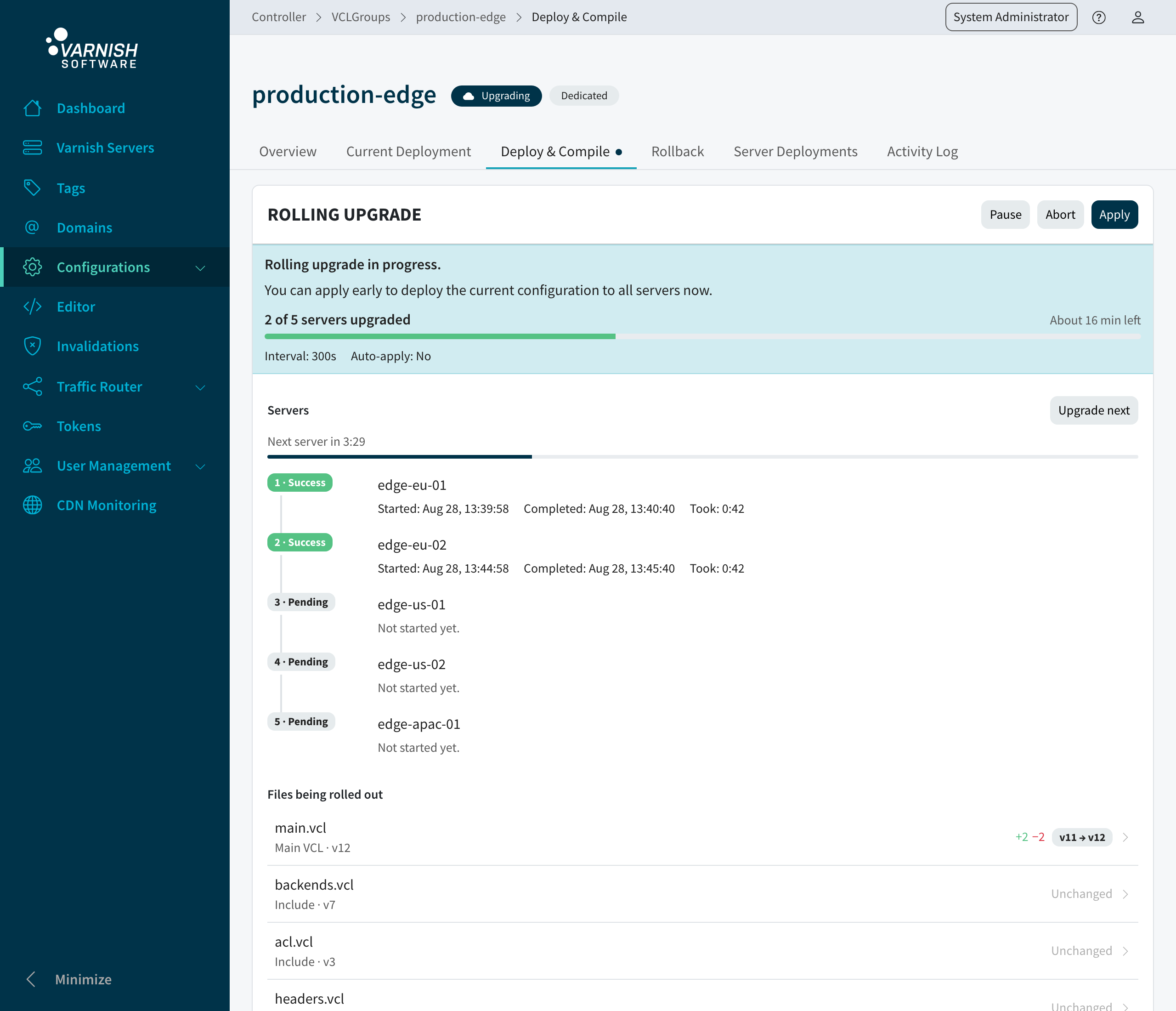Switch to the Overview tab
This screenshot has height=1011, width=1176.
(288, 152)
